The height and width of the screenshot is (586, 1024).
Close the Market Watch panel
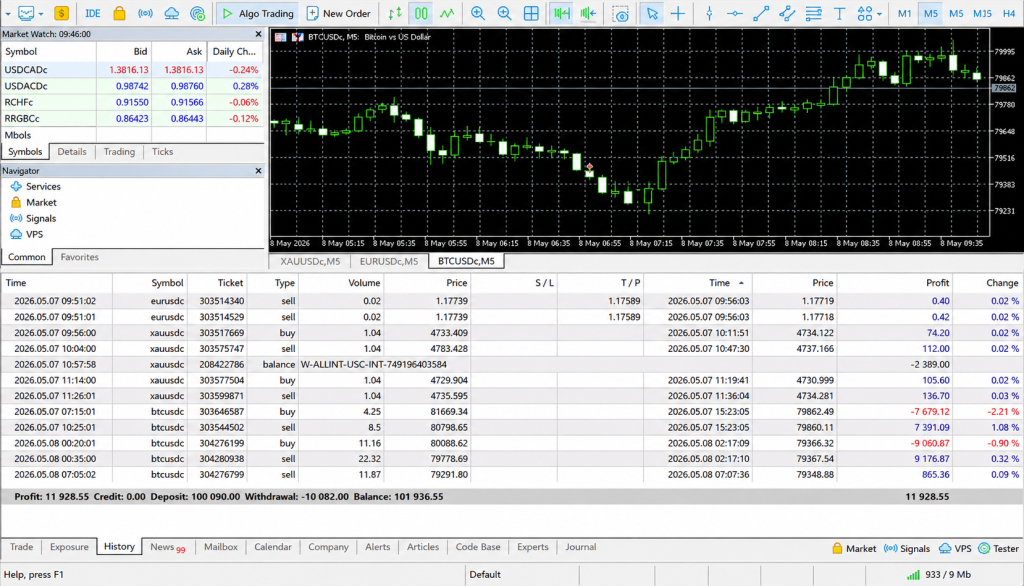(259, 34)
